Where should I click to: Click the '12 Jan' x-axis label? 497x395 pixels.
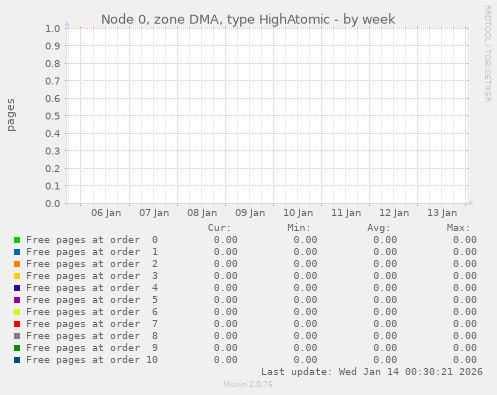coord(394,213)
